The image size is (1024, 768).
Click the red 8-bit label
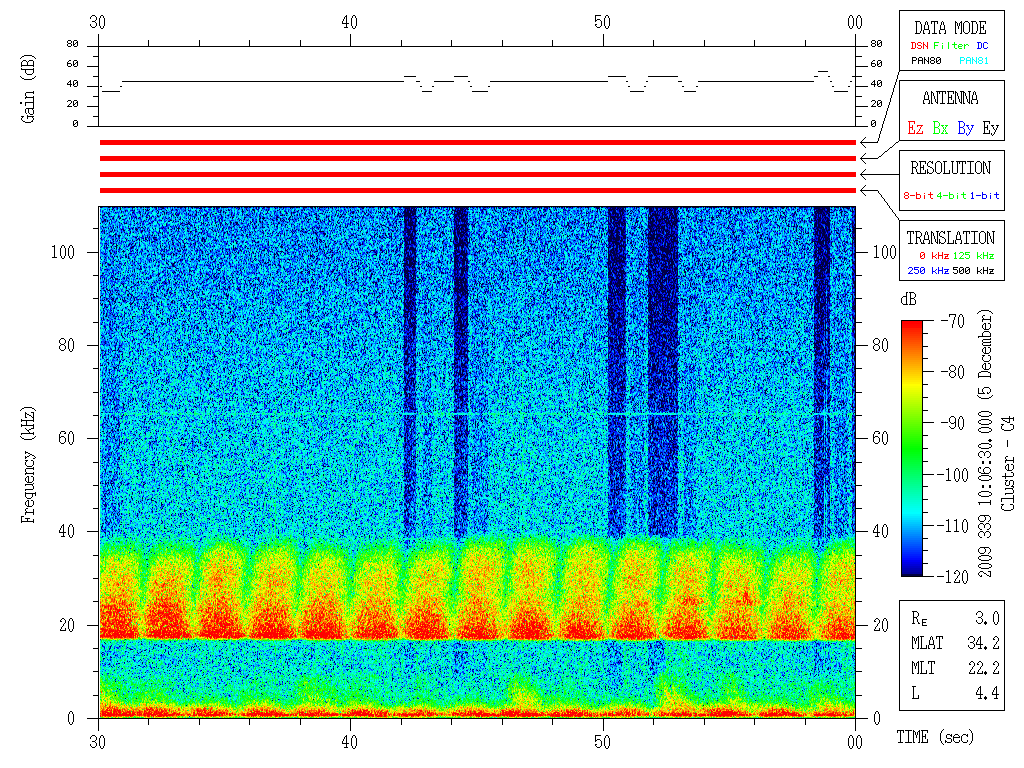918,195
